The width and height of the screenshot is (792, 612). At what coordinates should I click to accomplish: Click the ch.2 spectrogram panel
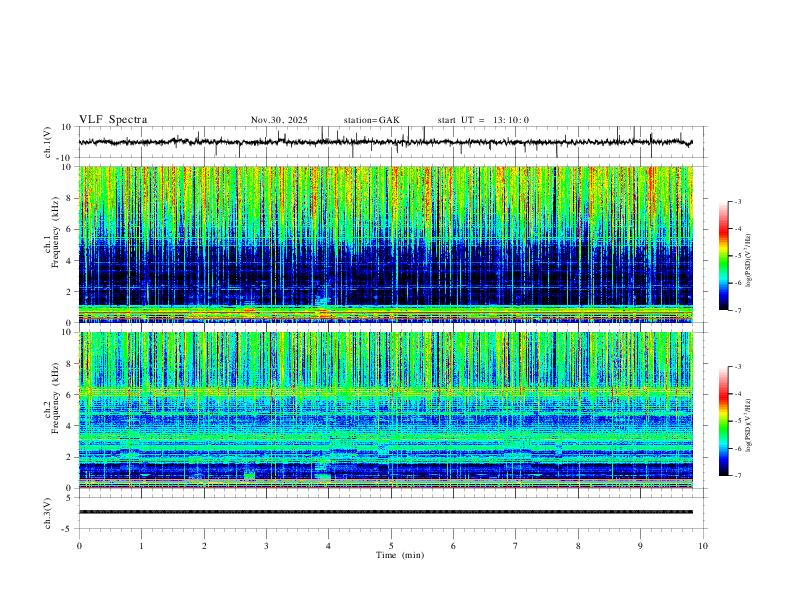coord(385,410)
